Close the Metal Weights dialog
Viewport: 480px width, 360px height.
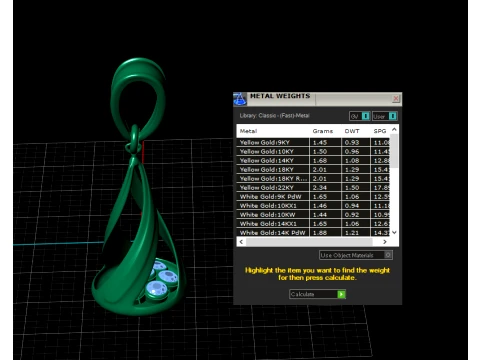click(396, 99)
